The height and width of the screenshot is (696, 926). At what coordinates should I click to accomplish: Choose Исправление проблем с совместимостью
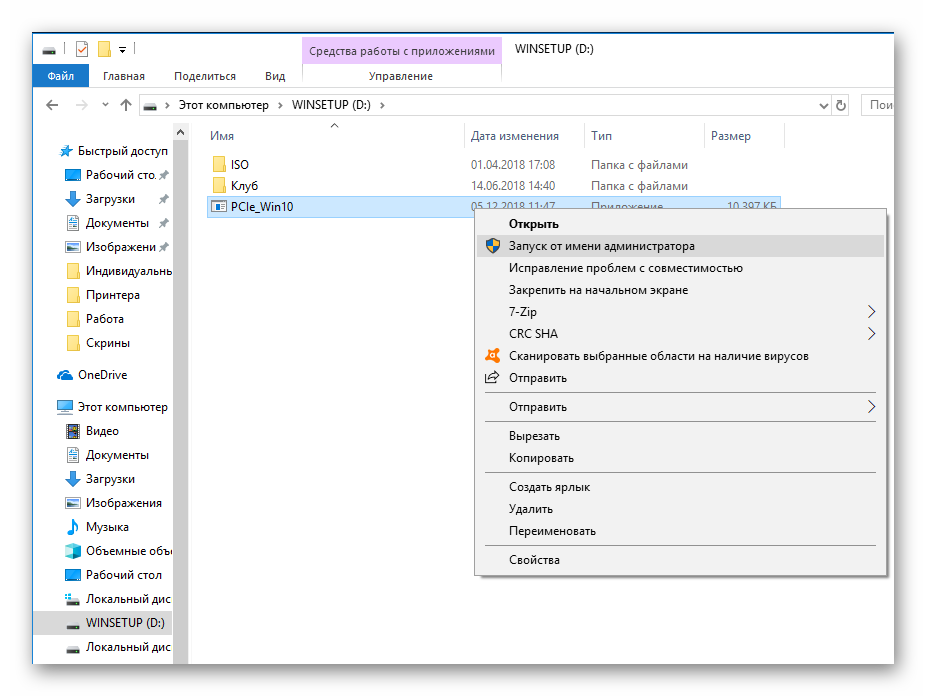pos(680,268)
